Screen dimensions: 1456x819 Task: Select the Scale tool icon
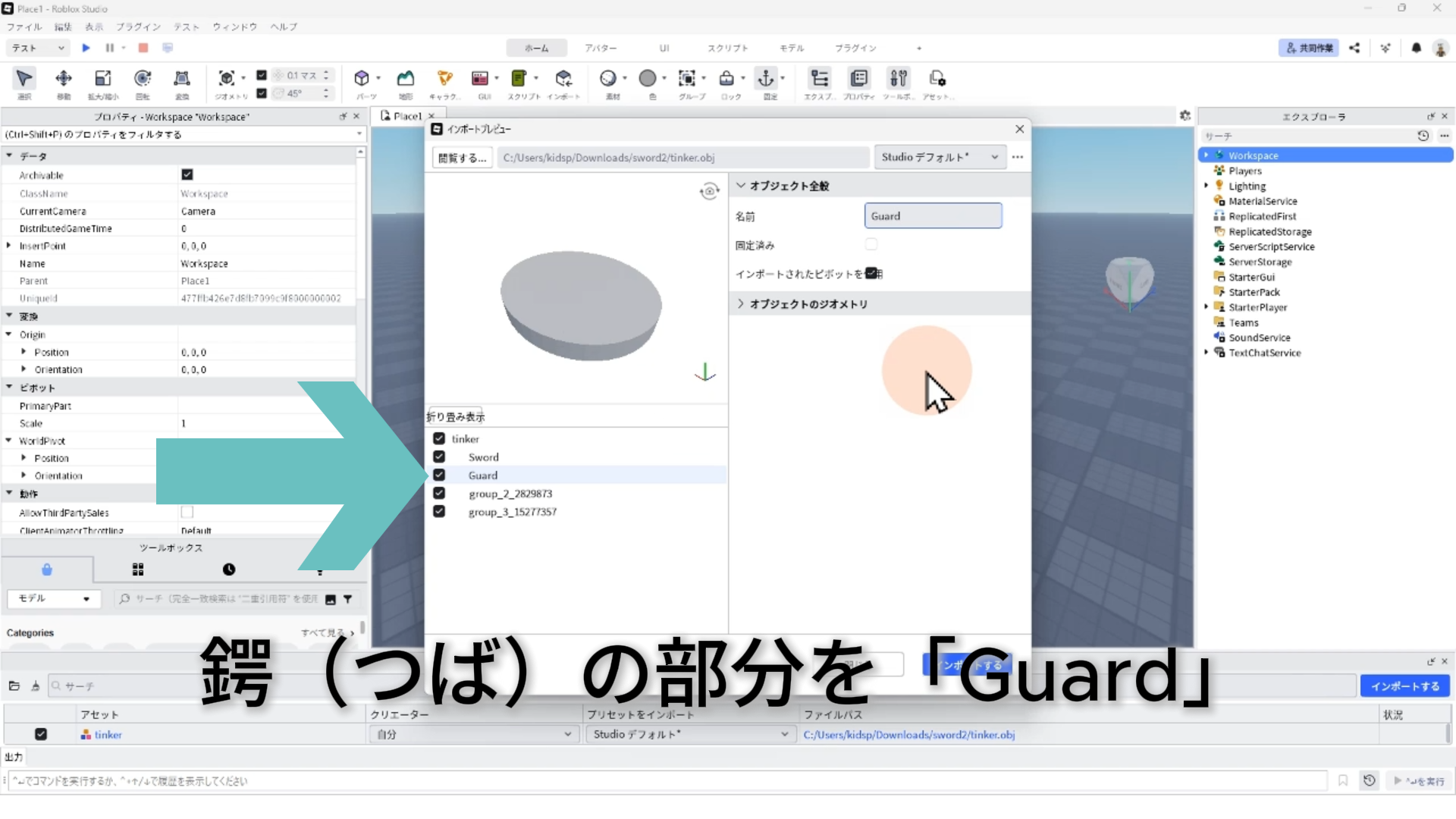(103, 79)
